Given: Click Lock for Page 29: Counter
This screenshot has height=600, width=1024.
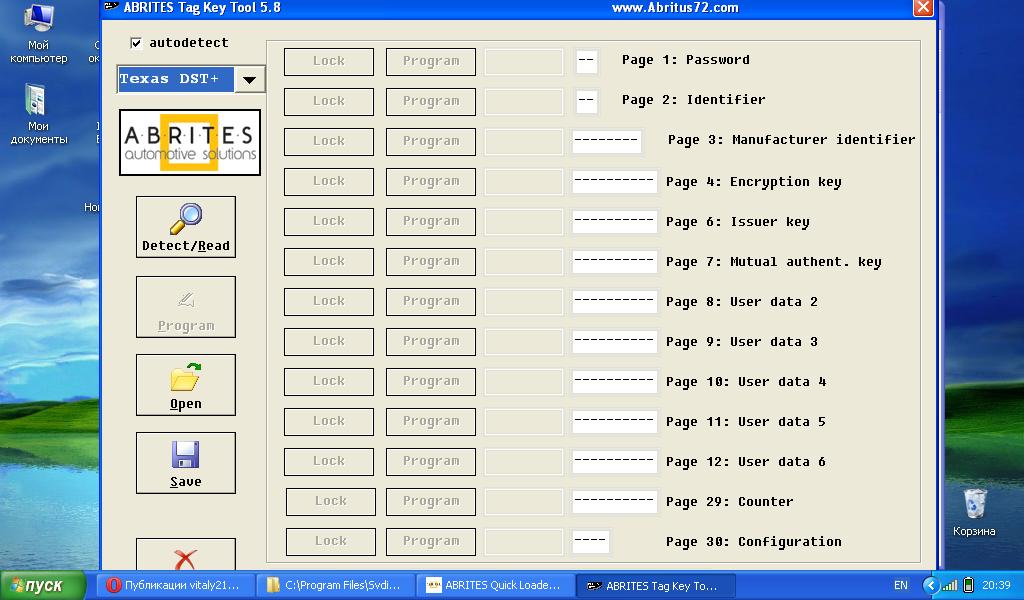Looking at the screenshot, I should click(x=330, y=501).
